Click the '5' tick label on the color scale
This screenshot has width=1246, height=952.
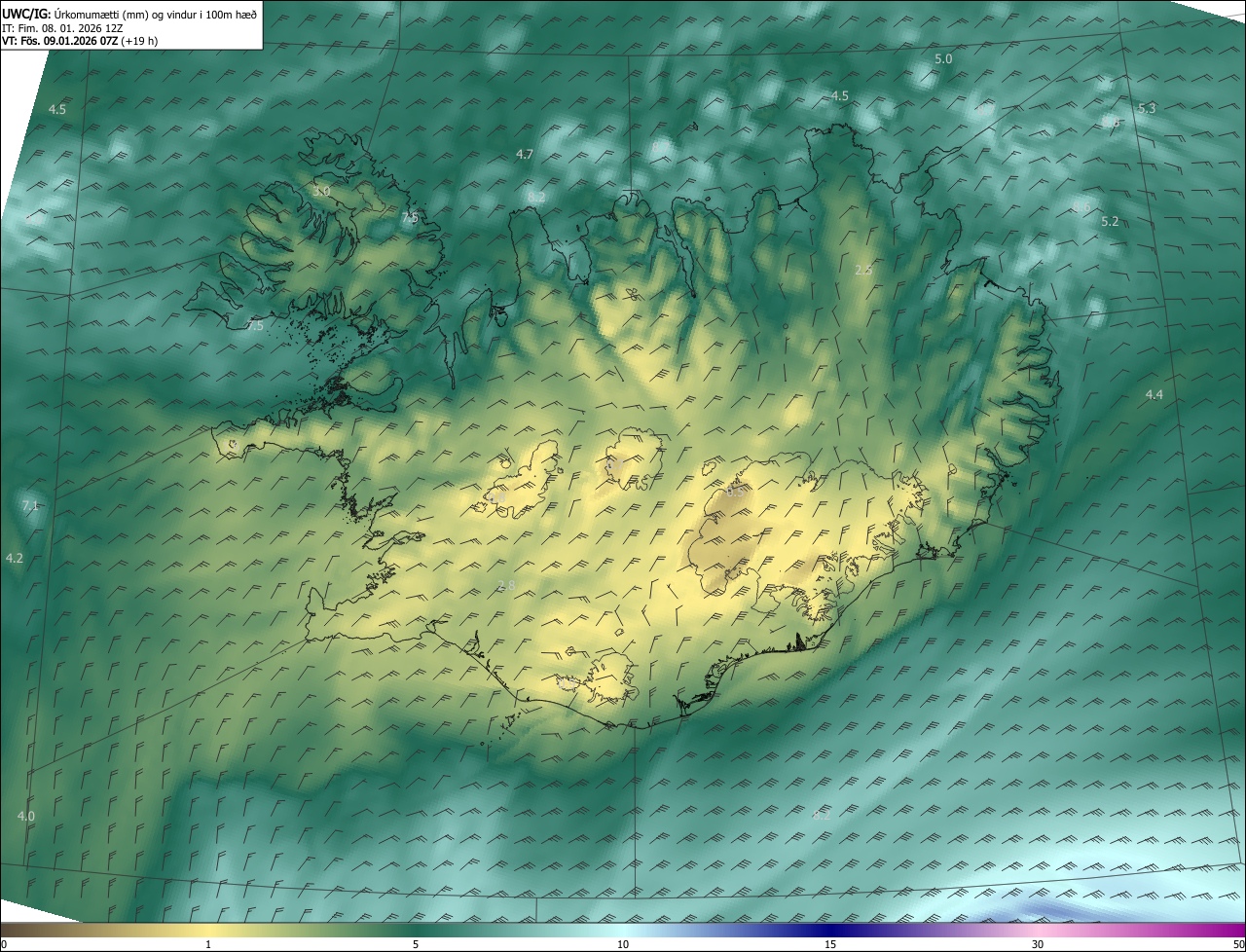416,944
